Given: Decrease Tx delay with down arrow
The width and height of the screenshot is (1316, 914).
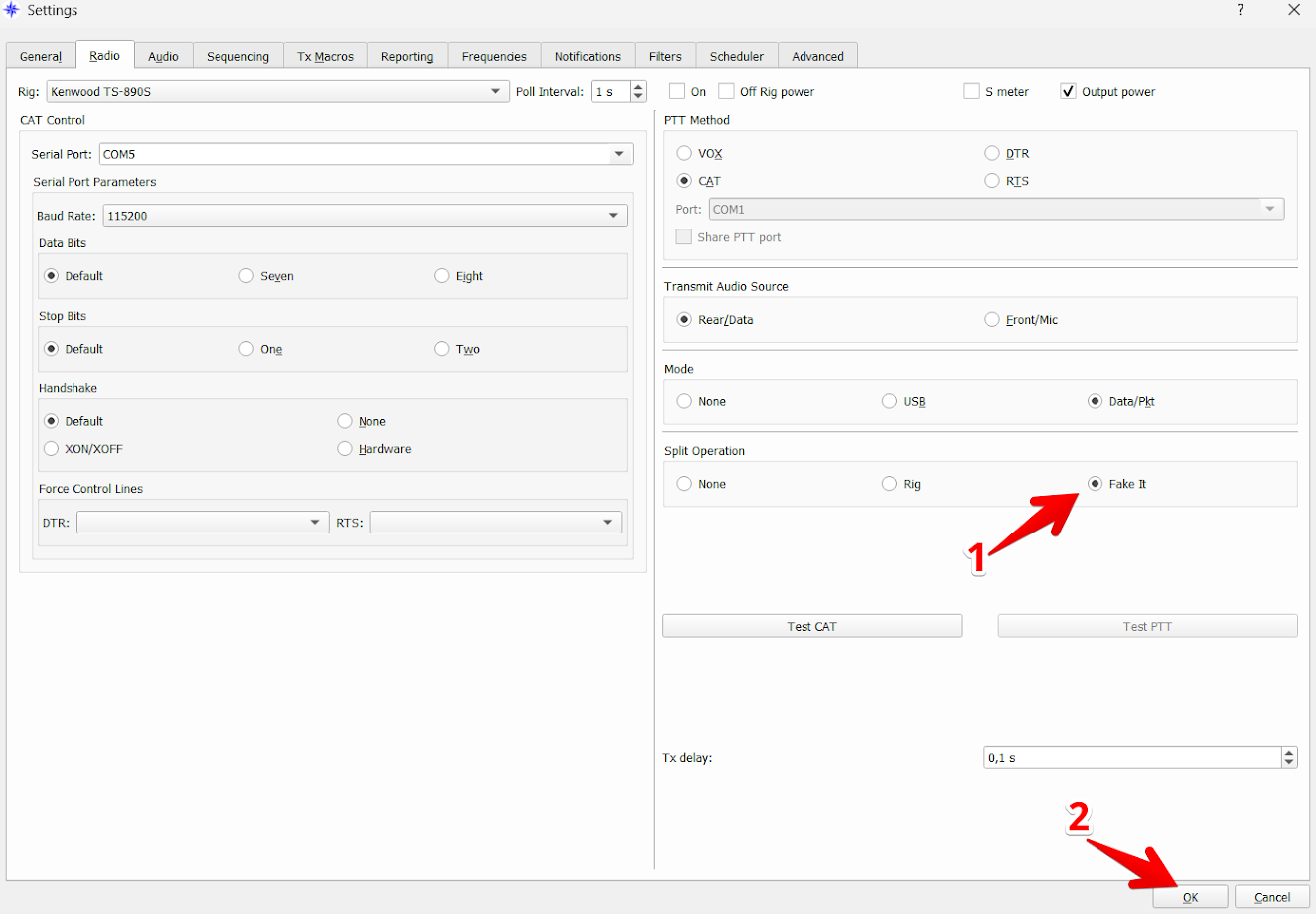Looking at the screenshot, I should [1289, 763].
